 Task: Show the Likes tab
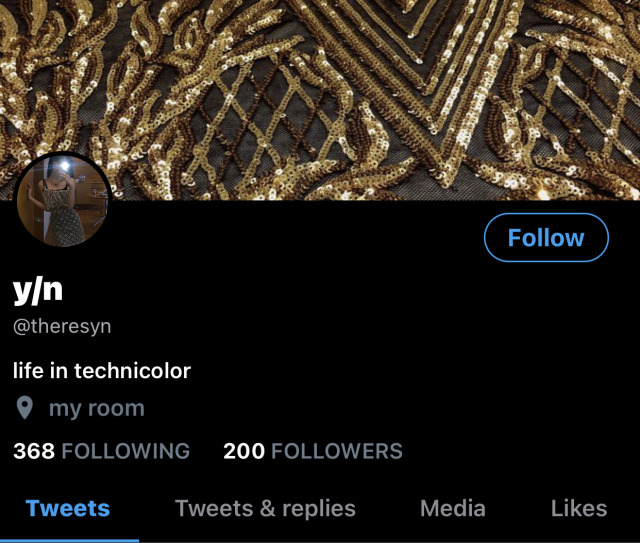(579, 509)
